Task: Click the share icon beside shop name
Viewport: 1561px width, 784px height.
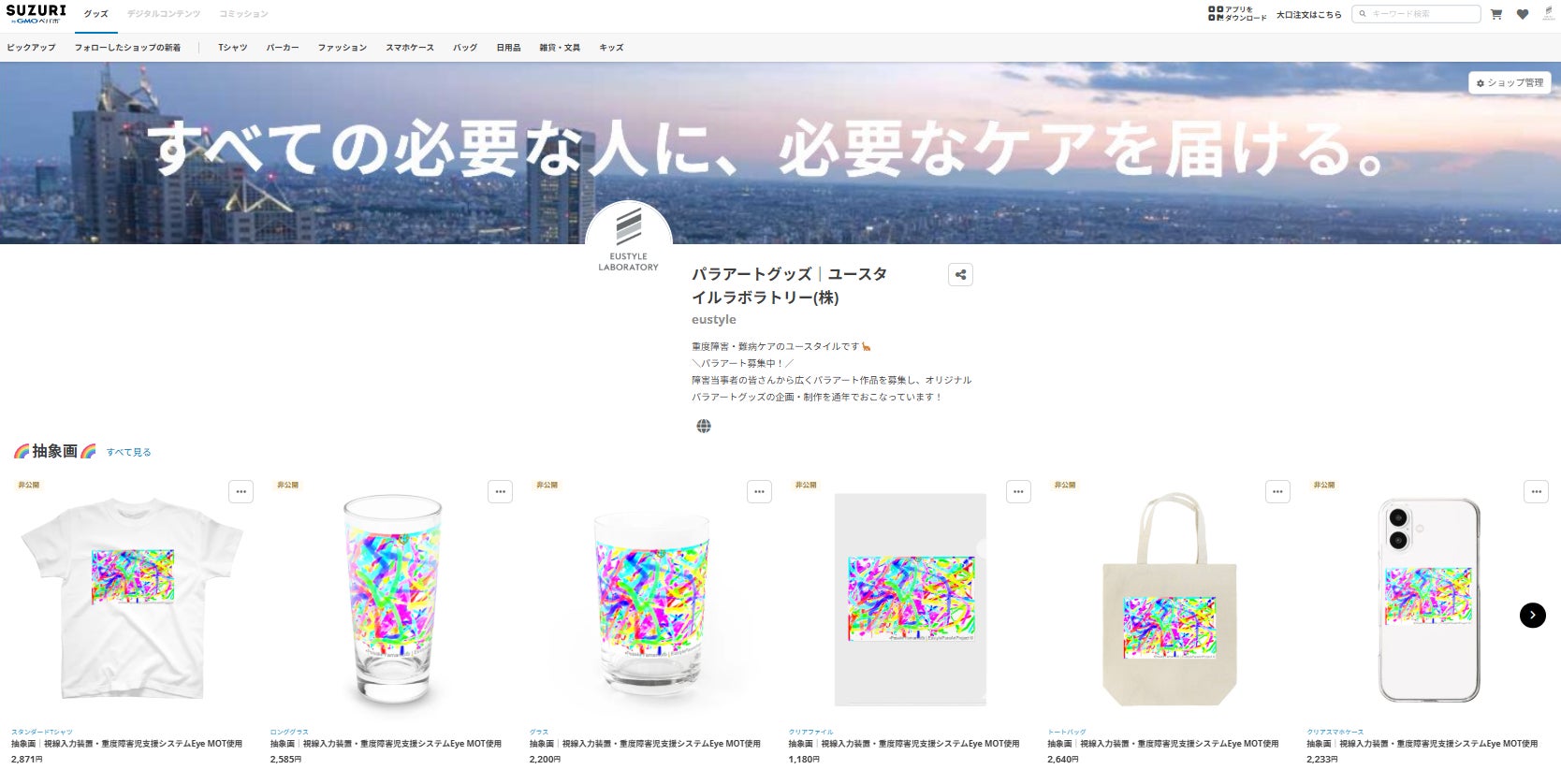Action: [x=960, y=275]
